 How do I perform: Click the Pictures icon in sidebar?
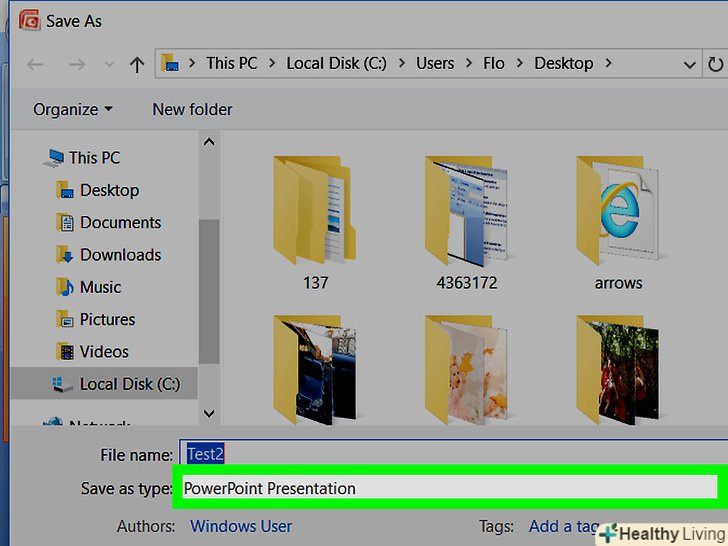[x=65, y=319]
